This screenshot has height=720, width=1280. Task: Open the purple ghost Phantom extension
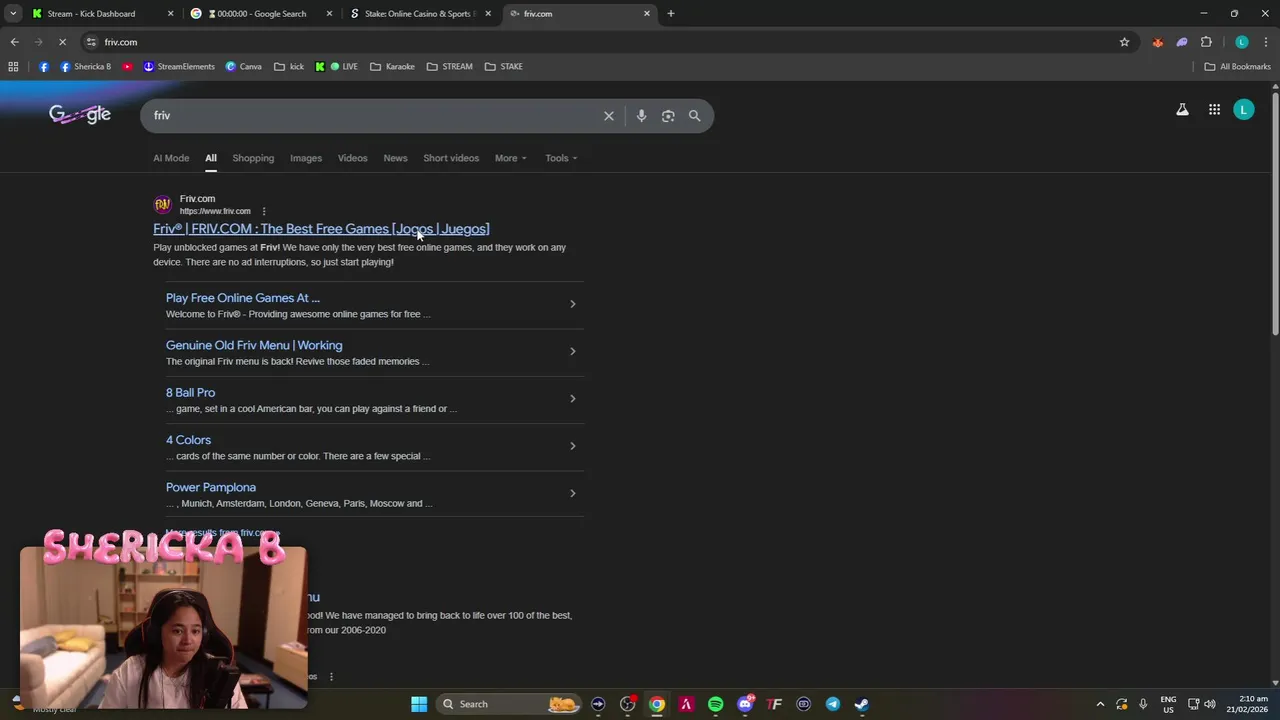tap(1182, 42)
